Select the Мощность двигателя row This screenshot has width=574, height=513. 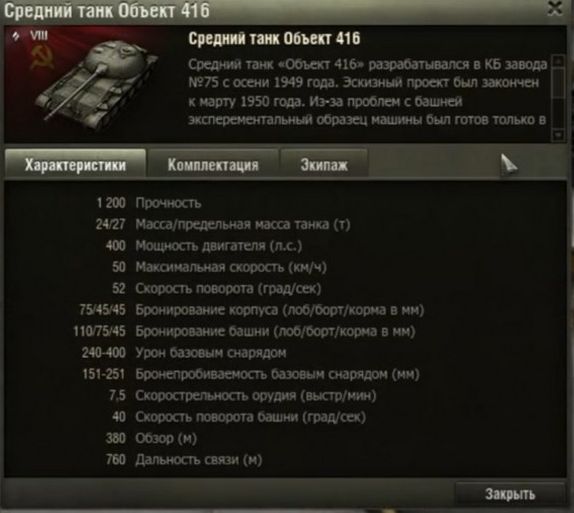pos(204,246)
